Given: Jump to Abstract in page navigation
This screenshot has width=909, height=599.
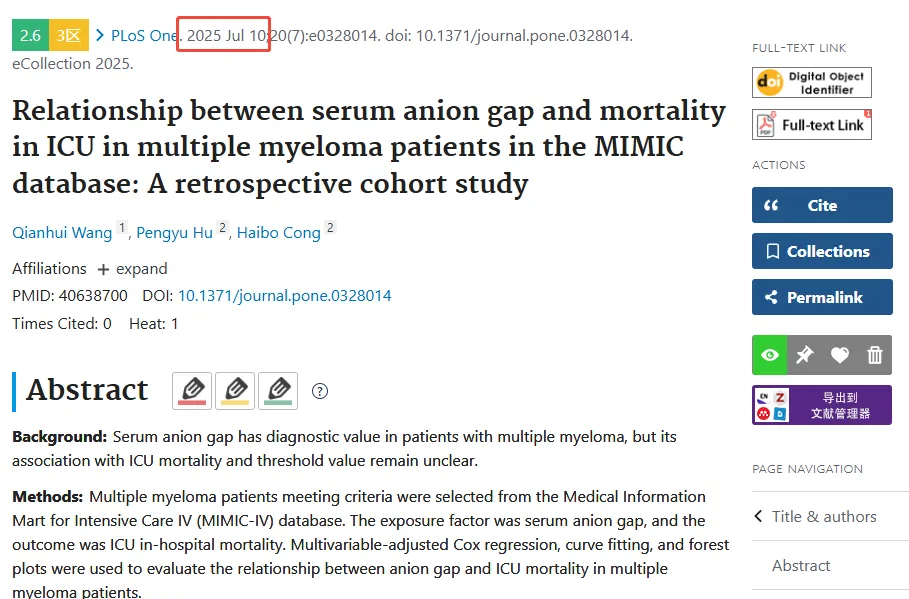Looking at the screenshot, I should tap(801, 565).
